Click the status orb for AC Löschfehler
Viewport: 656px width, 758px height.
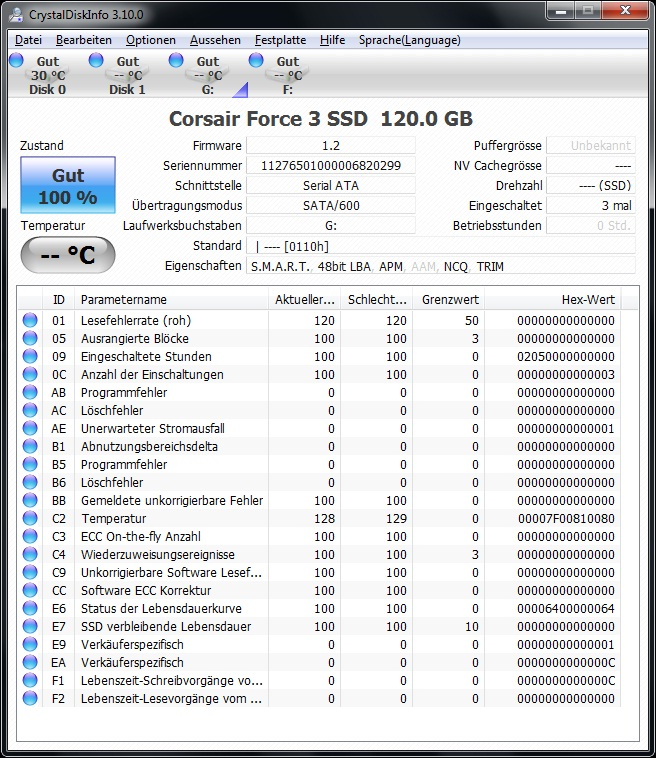(30, 410)
